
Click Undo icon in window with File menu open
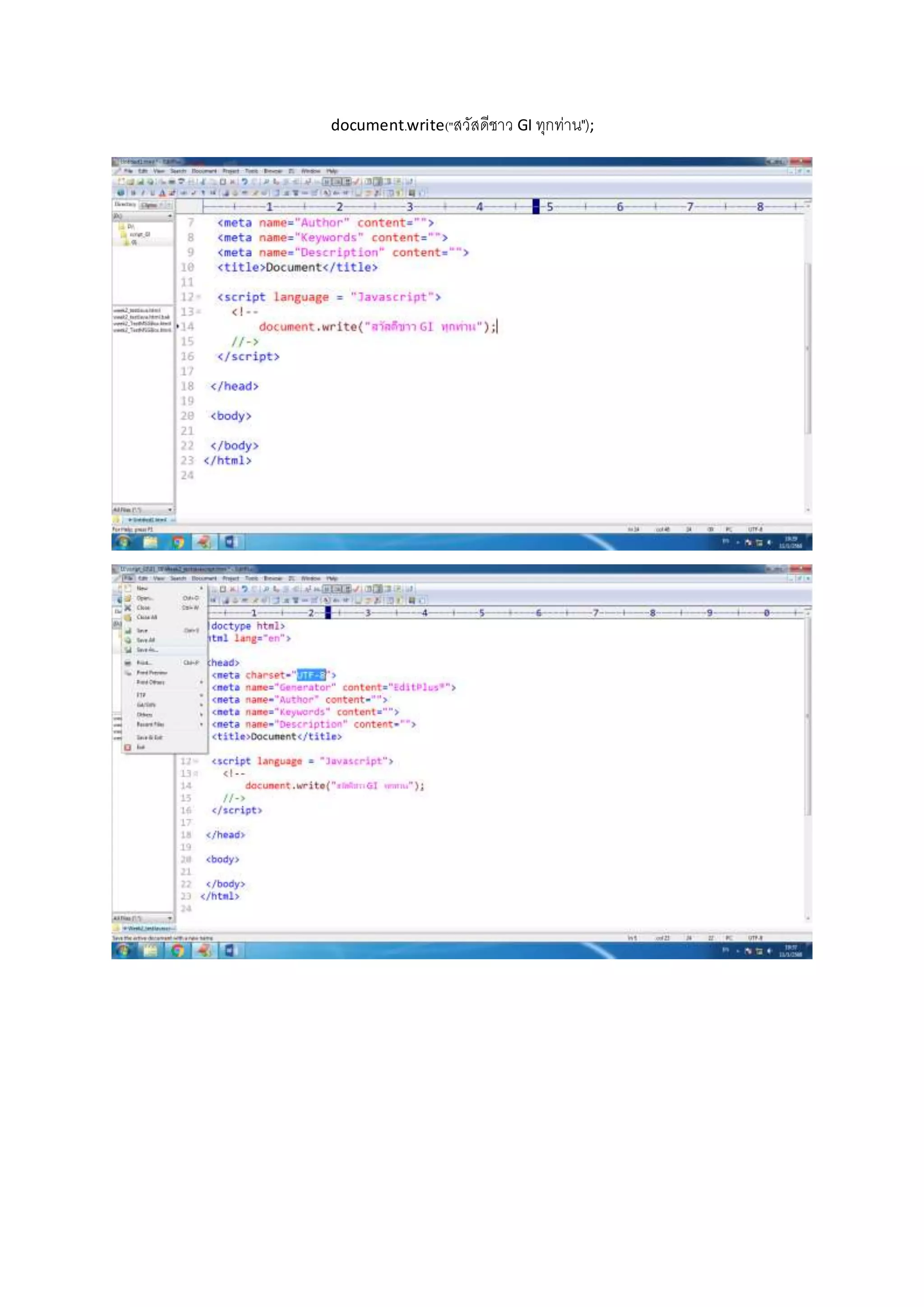245,589
